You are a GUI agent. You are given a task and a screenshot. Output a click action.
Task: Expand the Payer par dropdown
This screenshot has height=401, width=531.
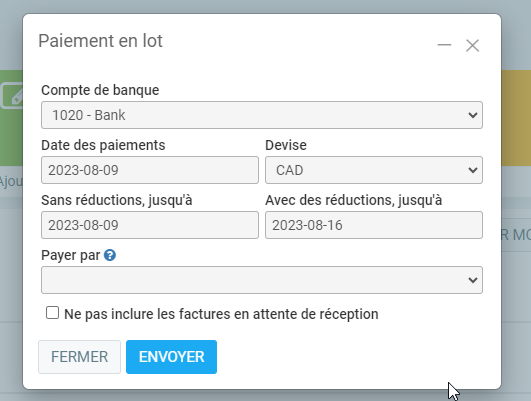[262, 280]
